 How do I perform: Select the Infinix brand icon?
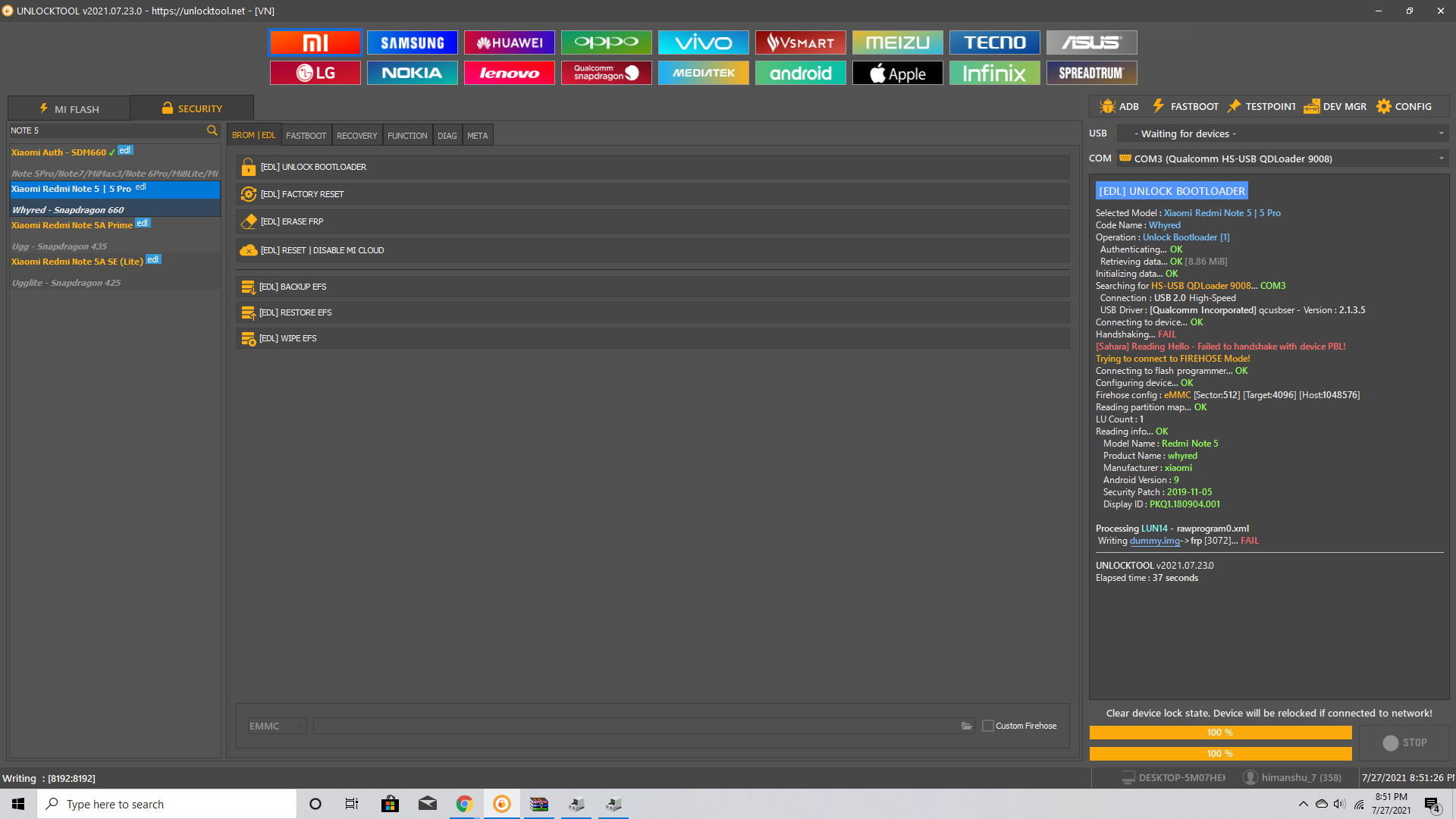995,73
